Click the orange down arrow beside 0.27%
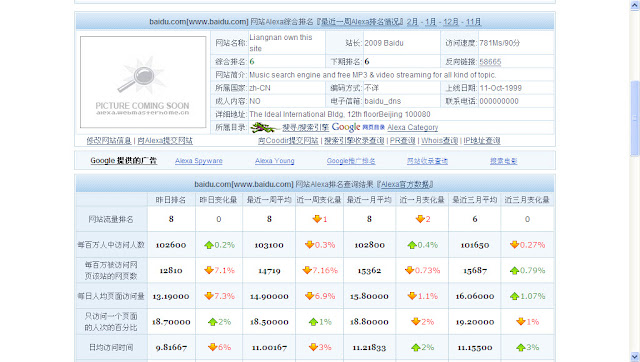The height and width of the screenshot is (362, 640). (x=514, y=244)
